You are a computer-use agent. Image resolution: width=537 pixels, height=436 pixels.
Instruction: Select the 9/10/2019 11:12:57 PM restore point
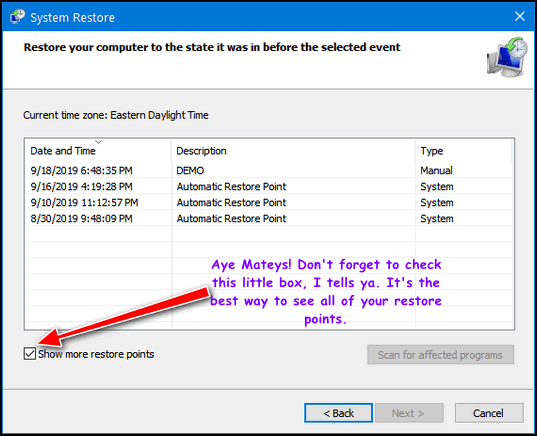pyautogui.click(x=269, y=202)
